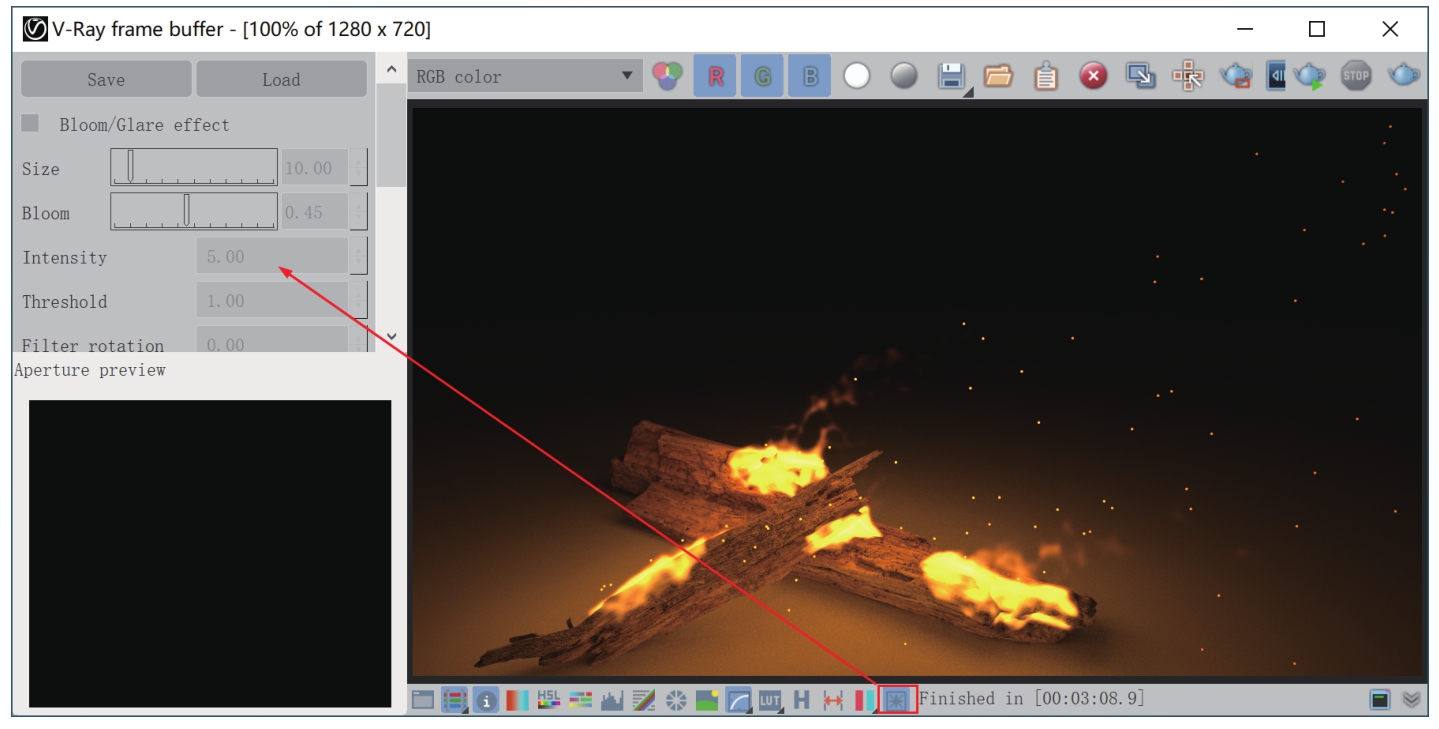The image size is (1439, 729).
Task: Click the red clear image icon
Action: (x=1093, y=77)
